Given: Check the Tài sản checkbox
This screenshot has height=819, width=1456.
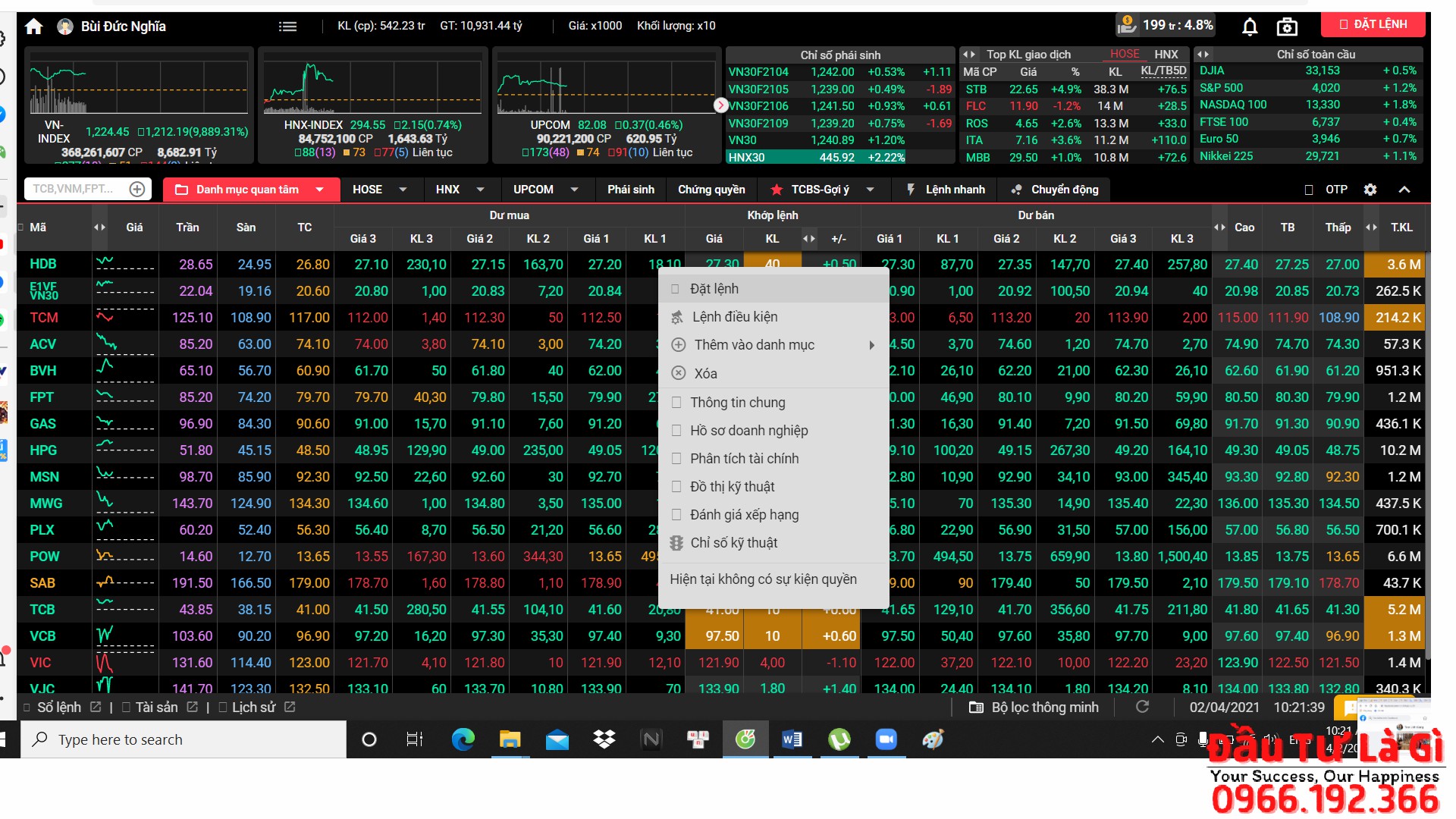Looking at the screenshot, I should pyautogui.click(x=127, y=708).
